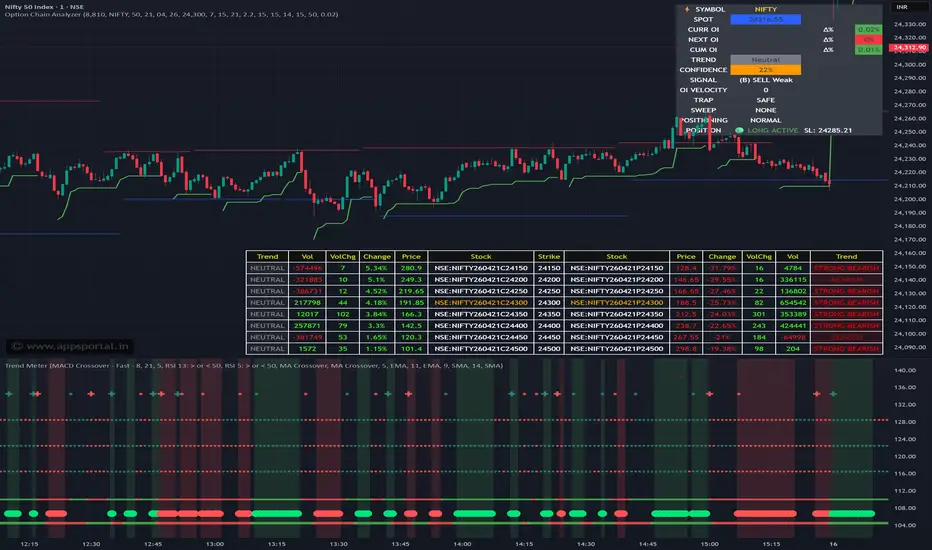Click the green CUM OI 0.01% cell
The image size is (932, 550).
coord(868,50)
